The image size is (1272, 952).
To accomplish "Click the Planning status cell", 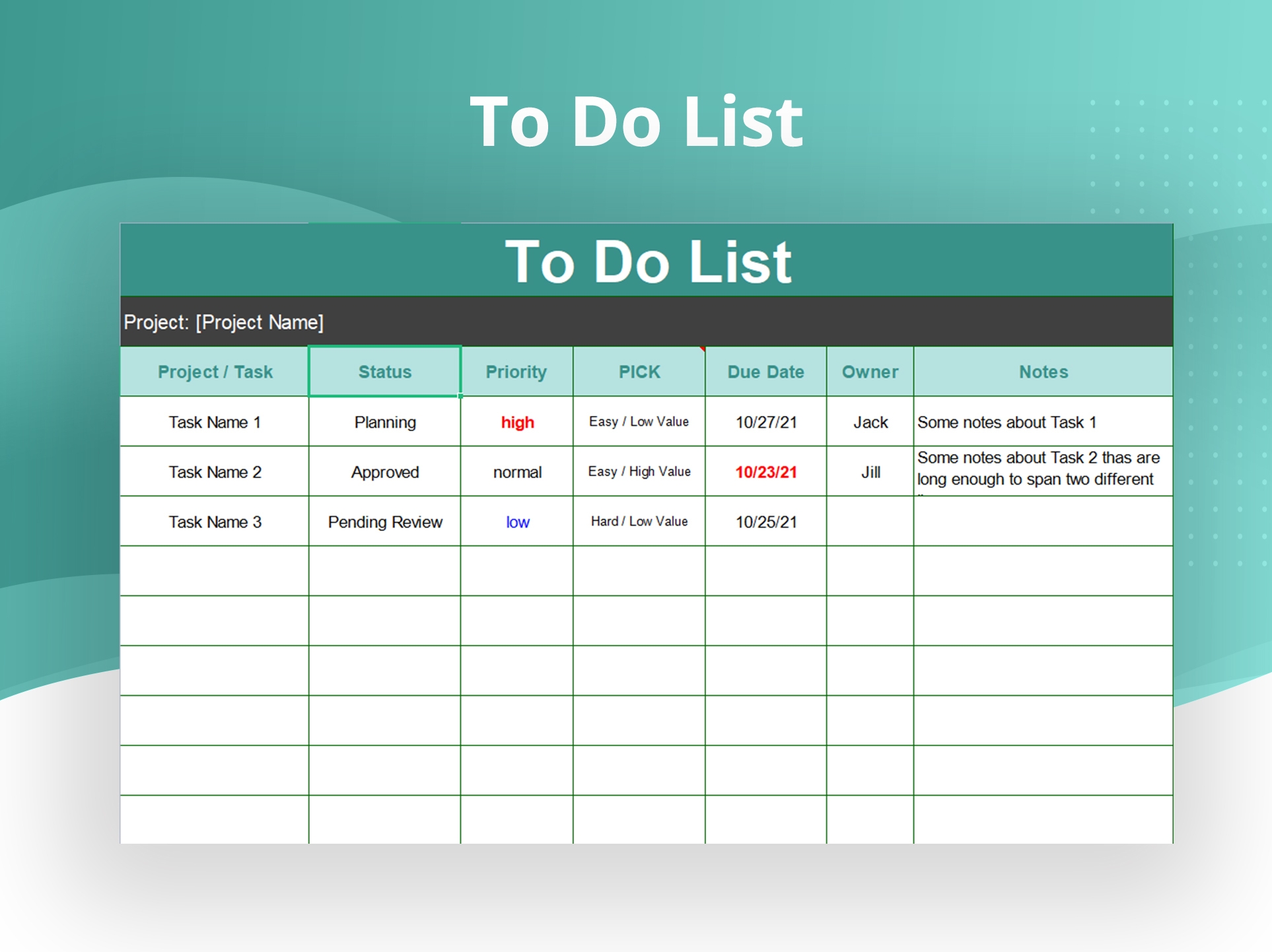I will (x=384, y=422).
